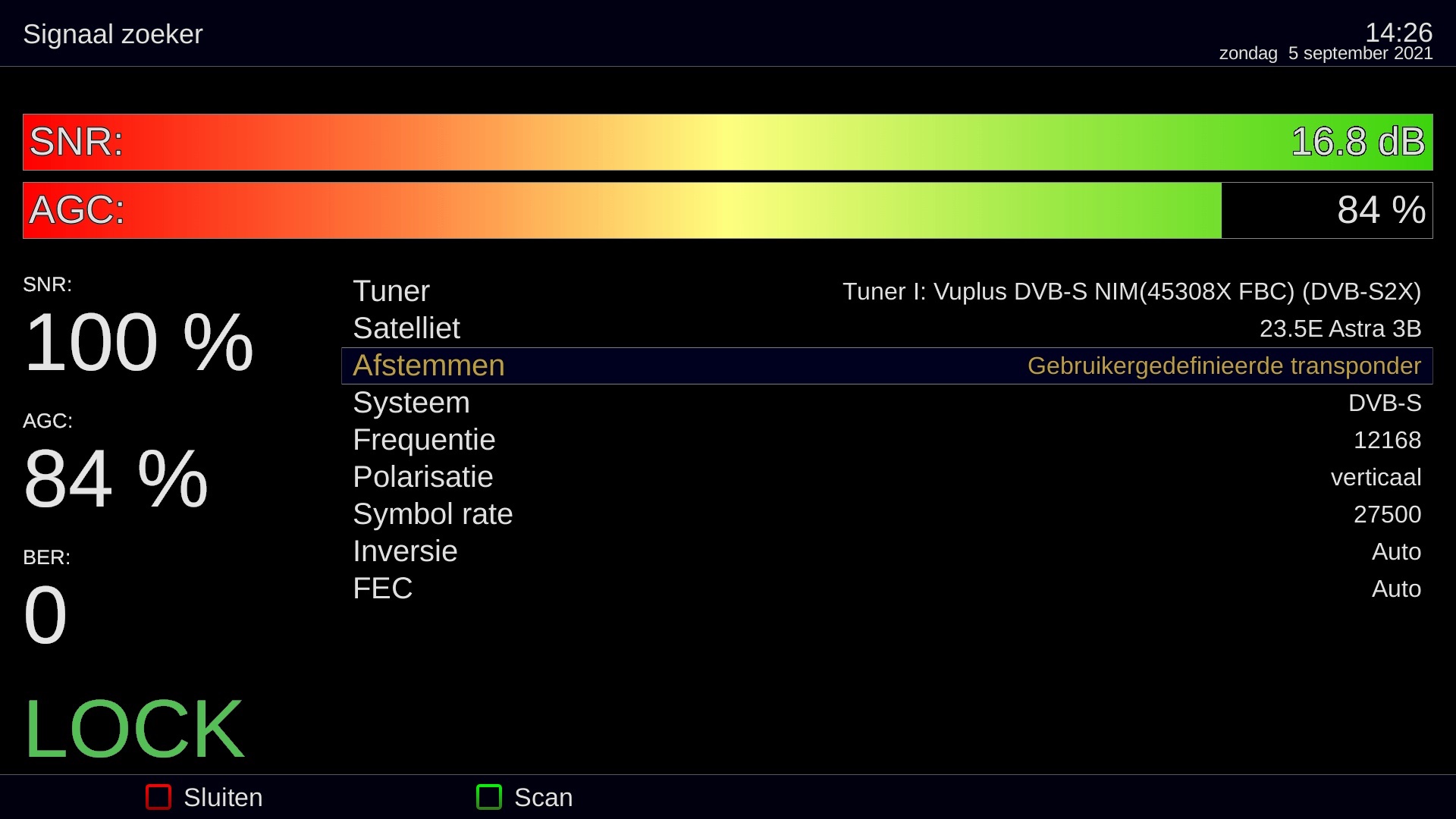Select the Tuner settings row
Image resolution: width=1456 pixels, height=819 pixels.
[887, 291]
